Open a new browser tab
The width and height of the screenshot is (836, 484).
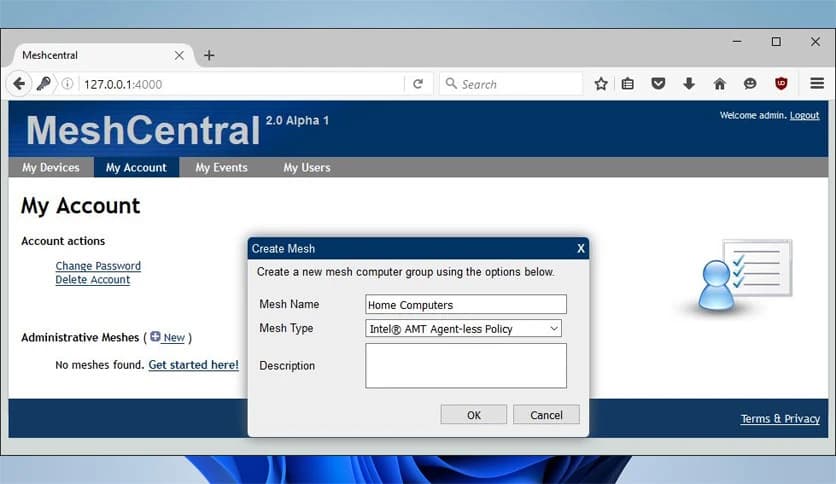(x=209, y=55)
